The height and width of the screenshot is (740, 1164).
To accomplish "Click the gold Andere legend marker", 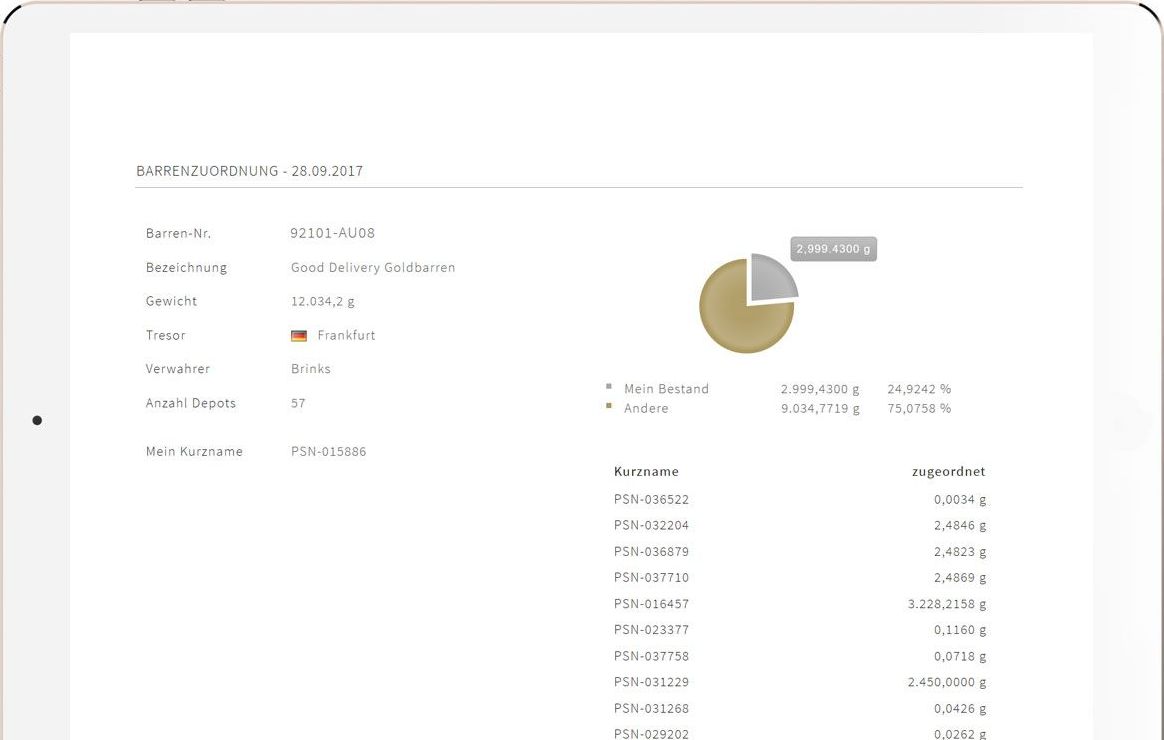I will coord(609,405).
